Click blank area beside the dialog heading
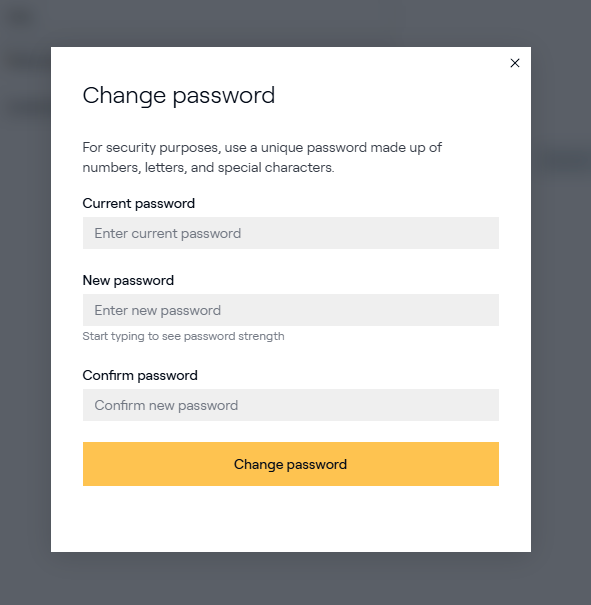Image resolution: width=591 pixels, height=605 pixels. tap(386, 96)
